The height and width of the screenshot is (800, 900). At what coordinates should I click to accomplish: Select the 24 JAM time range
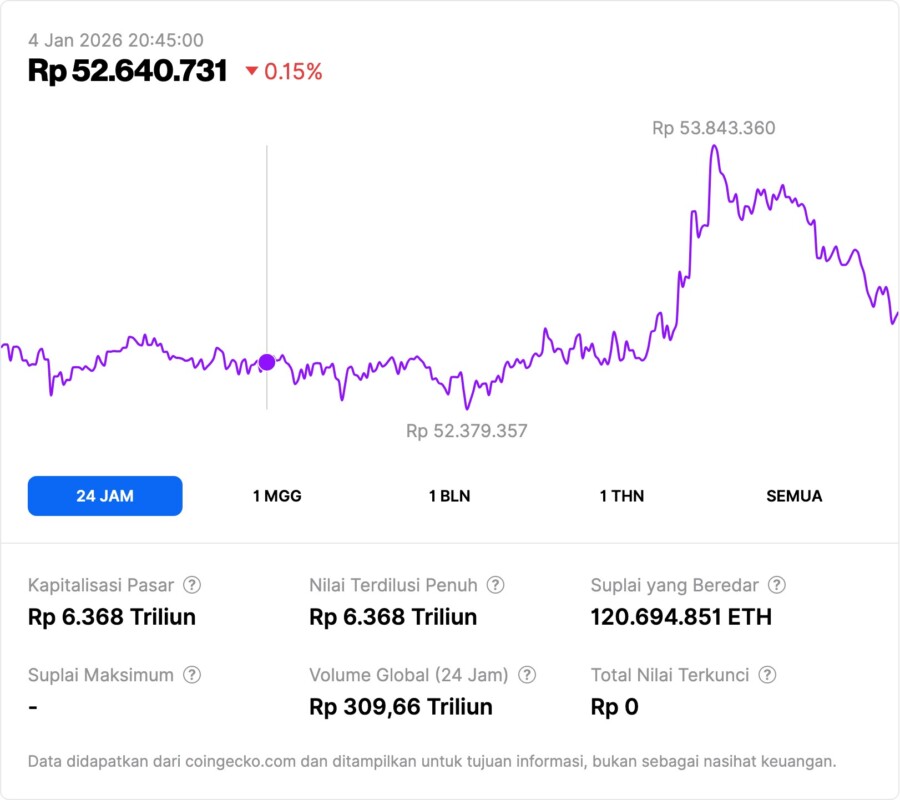tap(105, 496)
